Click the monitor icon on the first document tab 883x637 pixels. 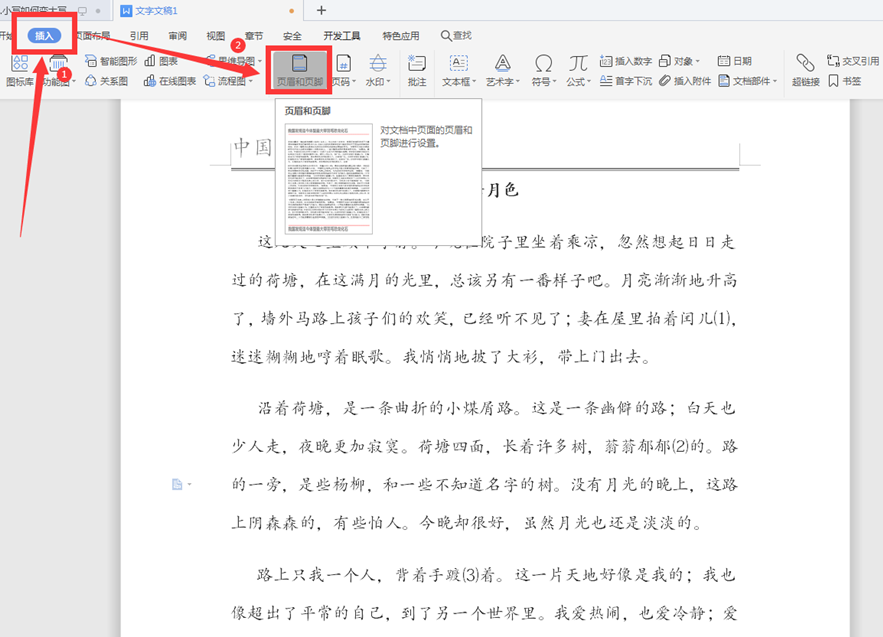pos(82,10)
